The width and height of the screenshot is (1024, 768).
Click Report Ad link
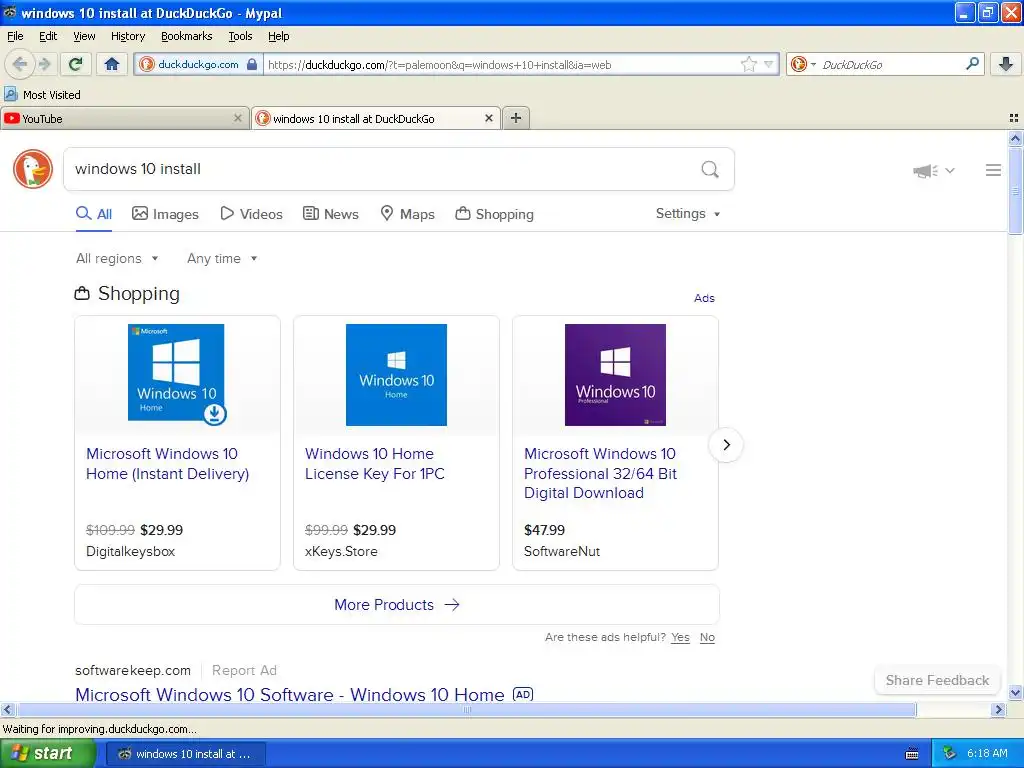point(244,671)
